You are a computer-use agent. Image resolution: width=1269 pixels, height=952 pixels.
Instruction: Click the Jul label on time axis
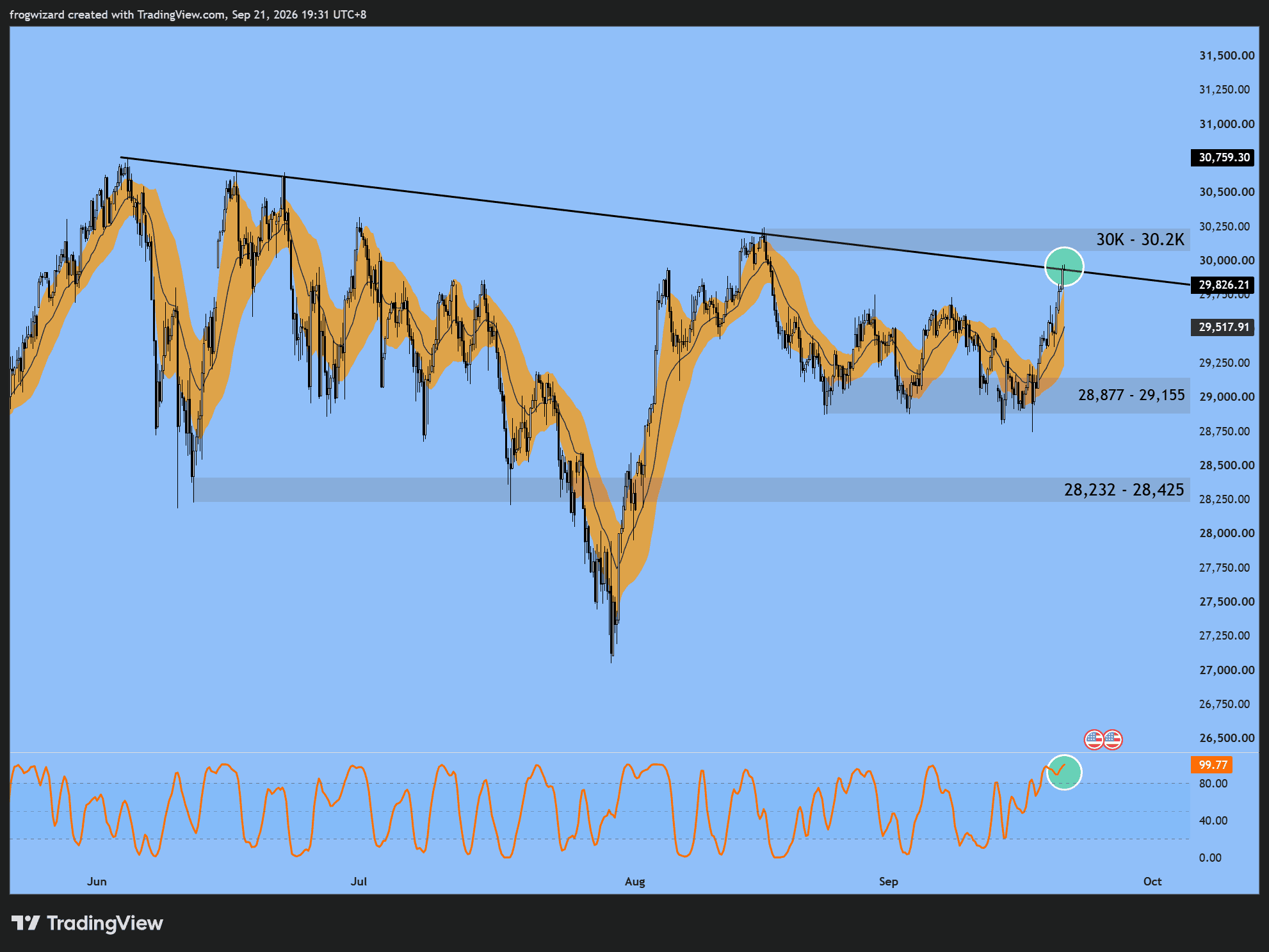[359, 882]
